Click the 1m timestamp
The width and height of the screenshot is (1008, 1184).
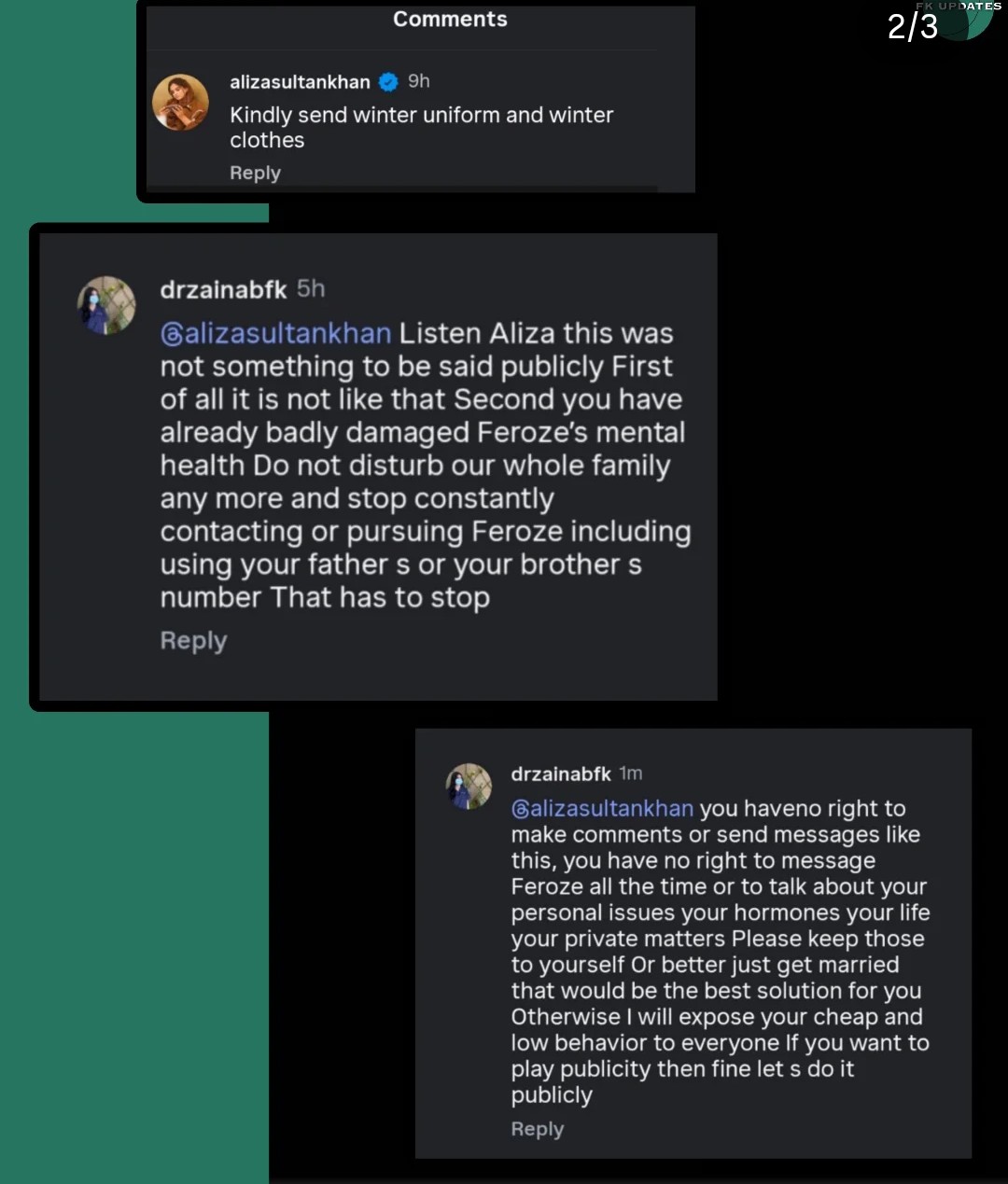[631, 773]
